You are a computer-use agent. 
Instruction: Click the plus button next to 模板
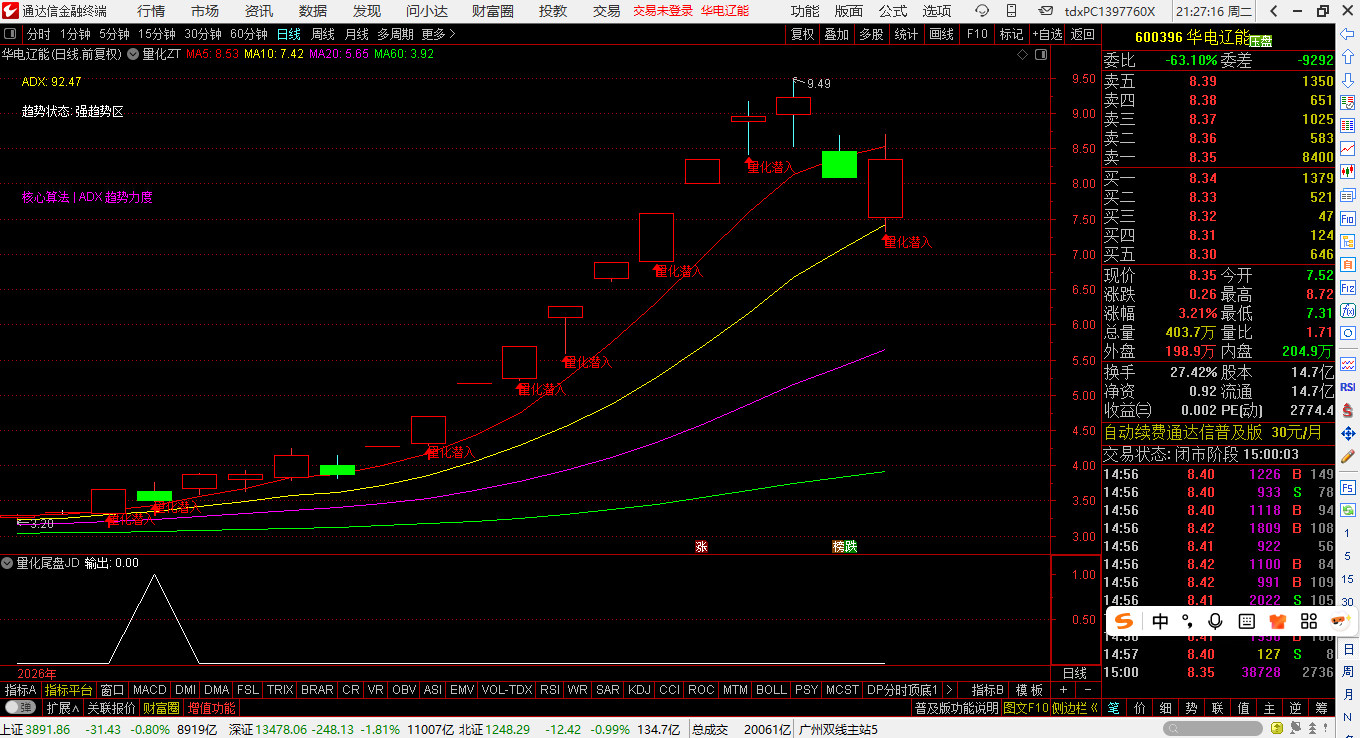[1063, 690]
